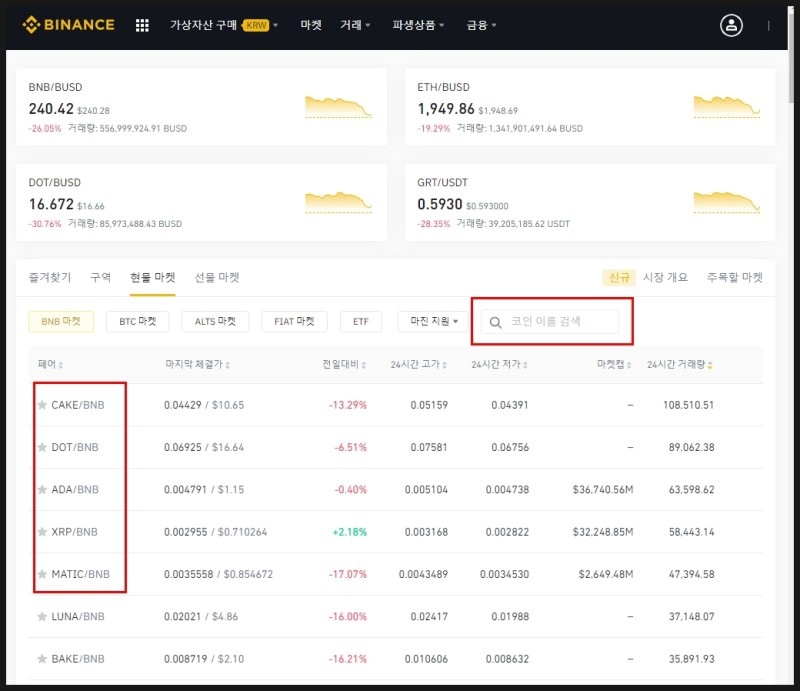
Task: Sort by 24시간 거래량 column
Action: click(680, 364)
